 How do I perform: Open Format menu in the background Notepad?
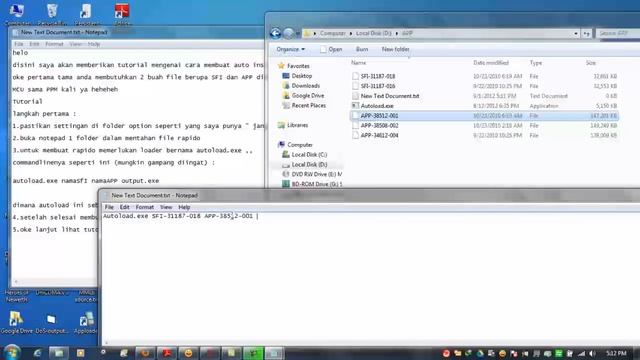pos(54,44)
